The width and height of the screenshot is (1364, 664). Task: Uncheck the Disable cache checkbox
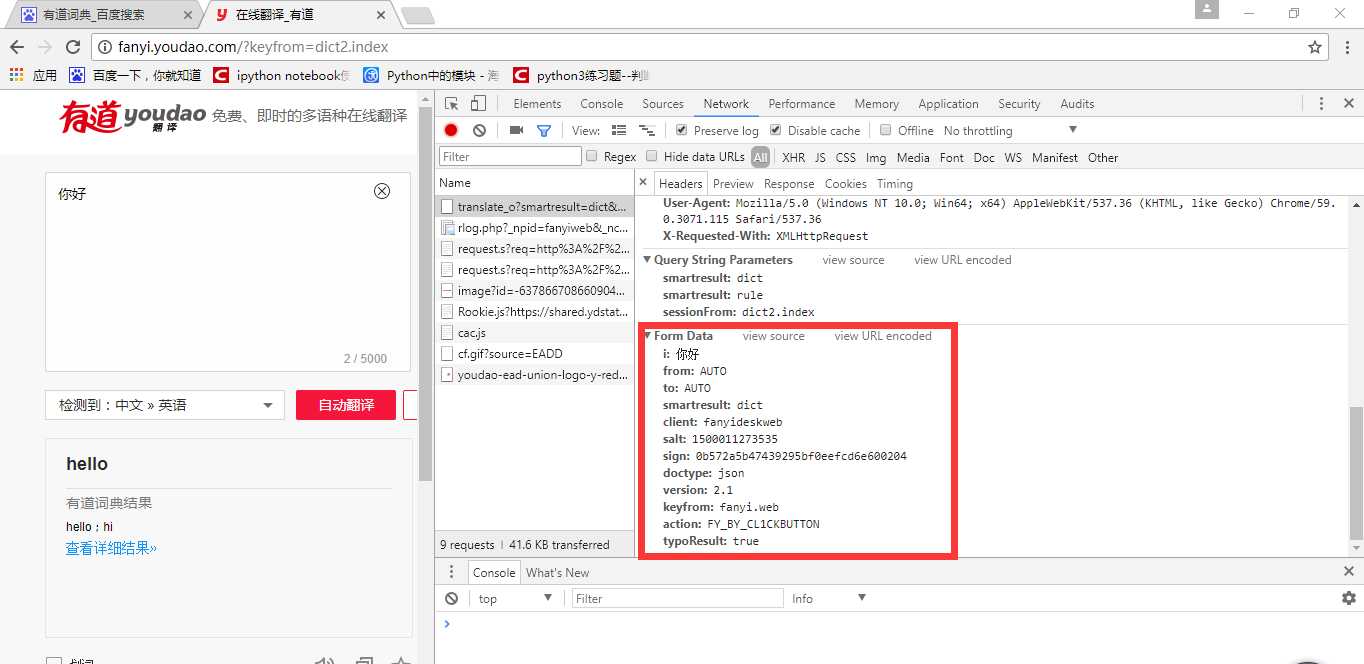pos(775,130)
